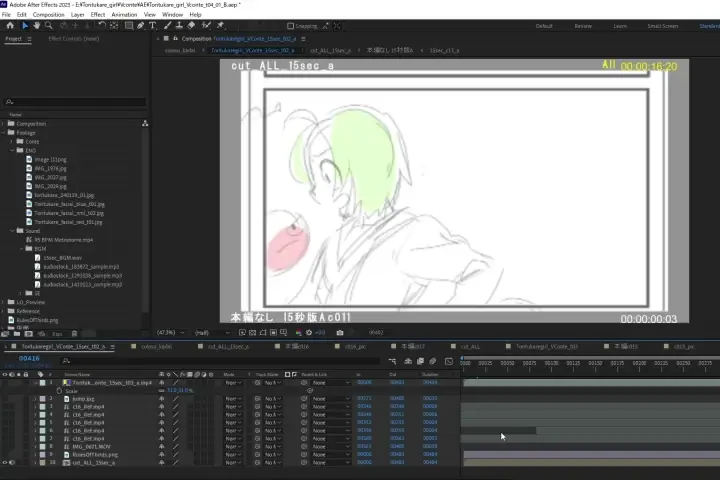The image size is (720, 480).
Task: Open the viewer resolution dropdown (Half)
Action: 212,333
